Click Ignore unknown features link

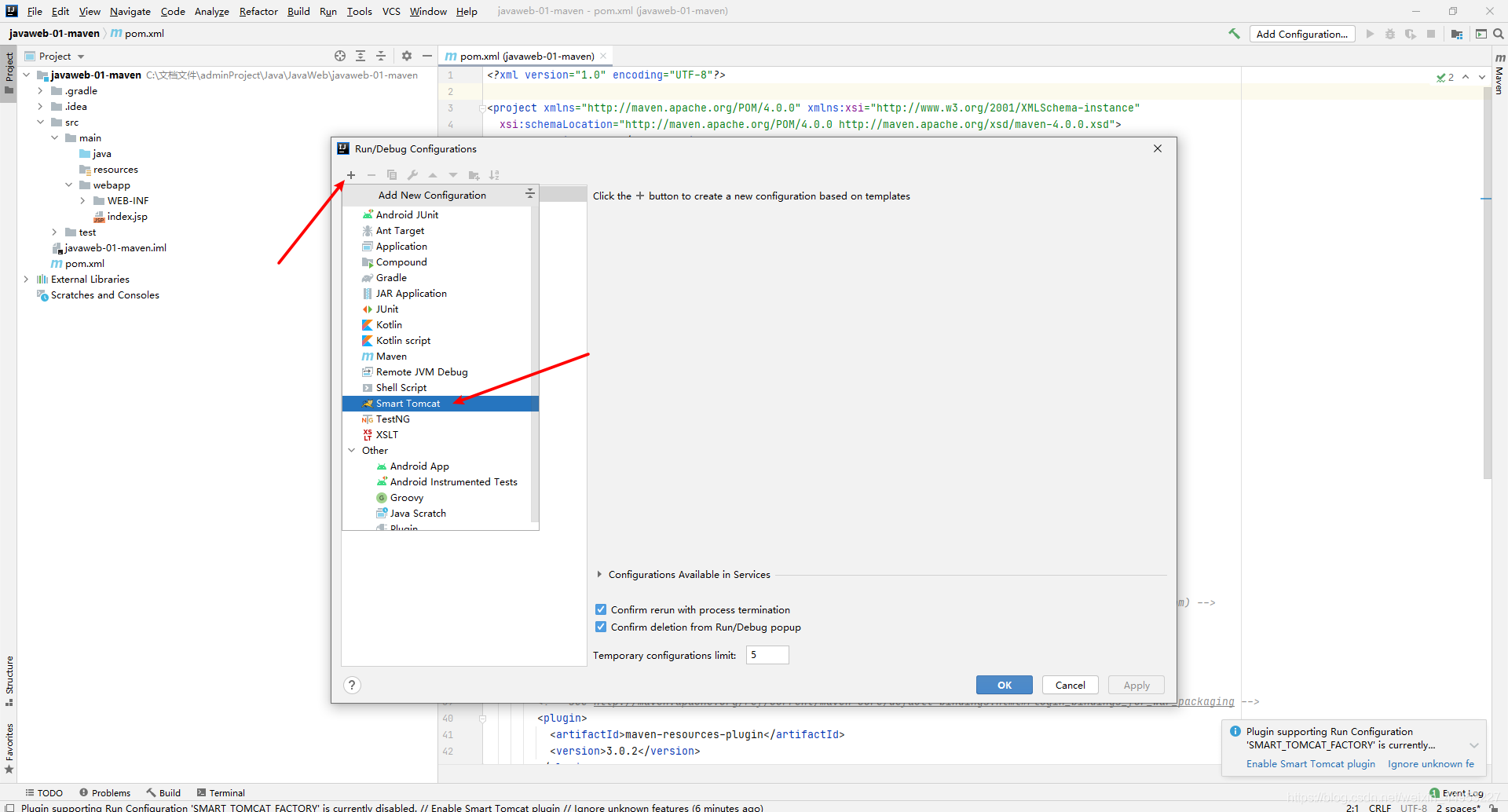click(x=1431, y=763)
